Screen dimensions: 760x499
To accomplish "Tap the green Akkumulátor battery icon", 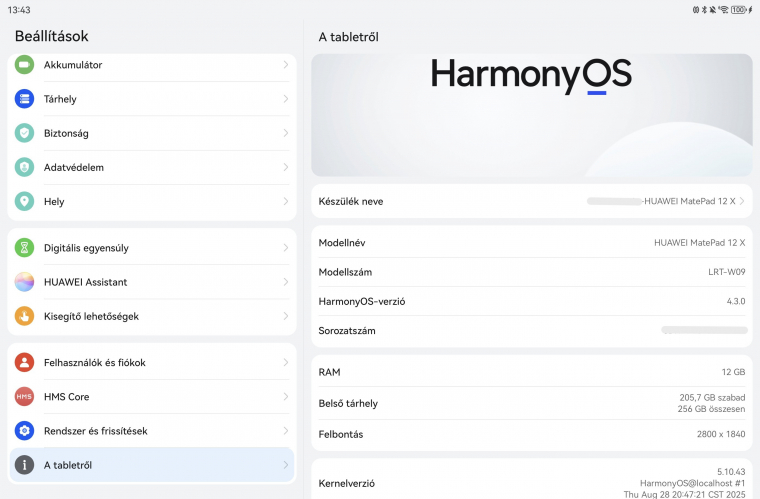I will 25,65.
